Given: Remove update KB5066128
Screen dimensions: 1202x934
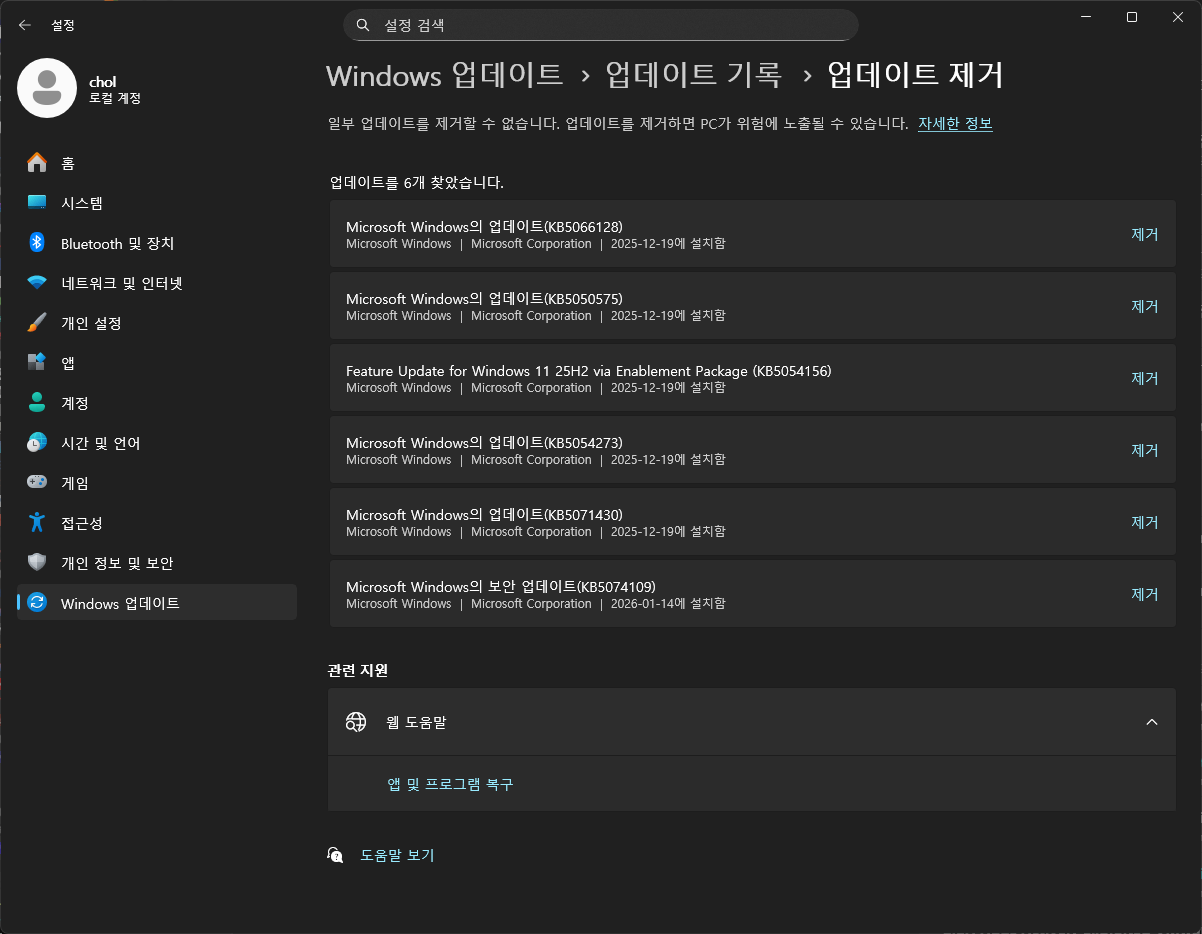Looking at the screenshot, I should [x=1144, y=234].
